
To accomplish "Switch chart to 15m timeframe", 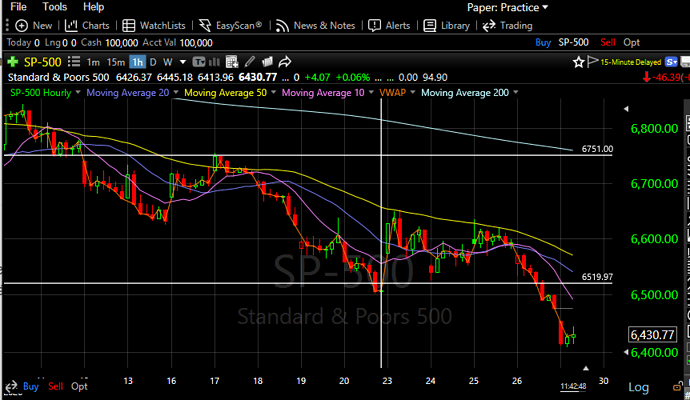I will pyautogui.click(x=116, y=62).
